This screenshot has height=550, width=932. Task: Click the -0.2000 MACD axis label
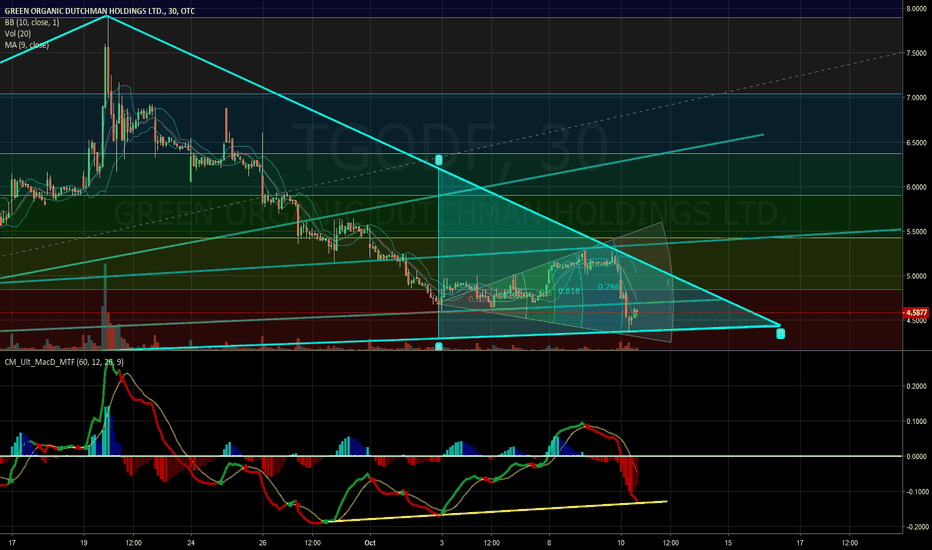tap(916, 527)
